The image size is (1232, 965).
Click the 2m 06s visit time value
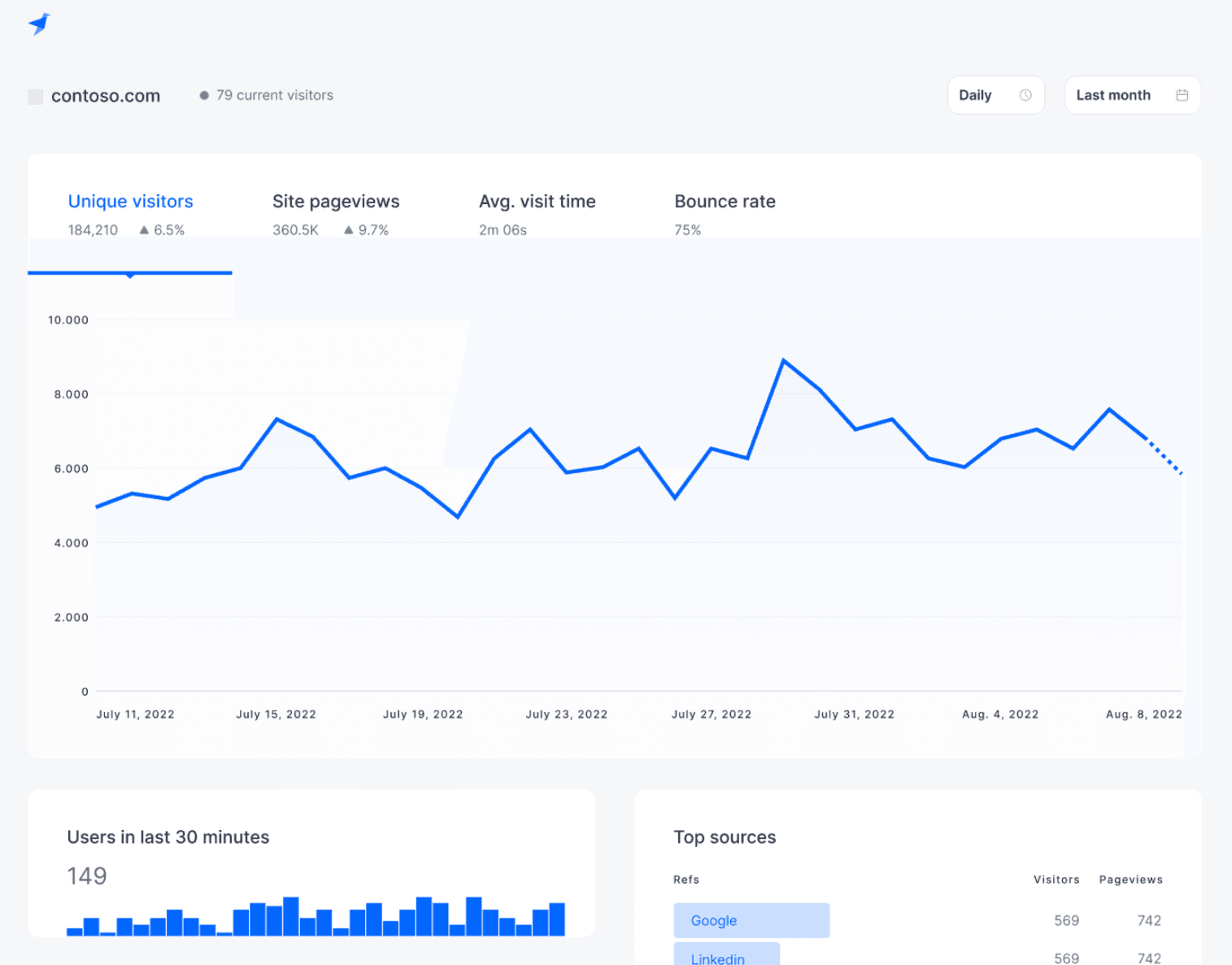[x=503, y=230]
